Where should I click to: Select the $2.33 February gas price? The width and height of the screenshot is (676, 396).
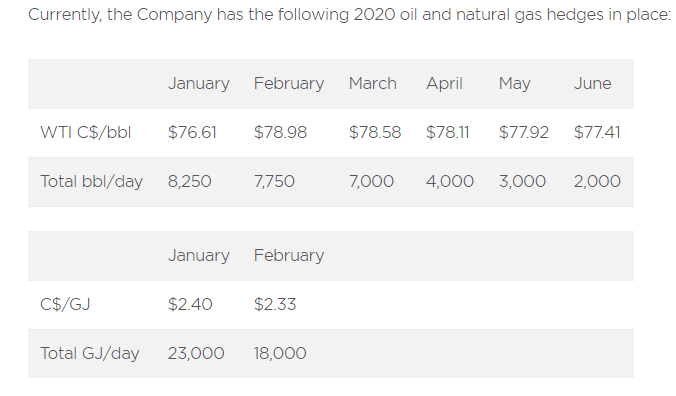(275, 305)
